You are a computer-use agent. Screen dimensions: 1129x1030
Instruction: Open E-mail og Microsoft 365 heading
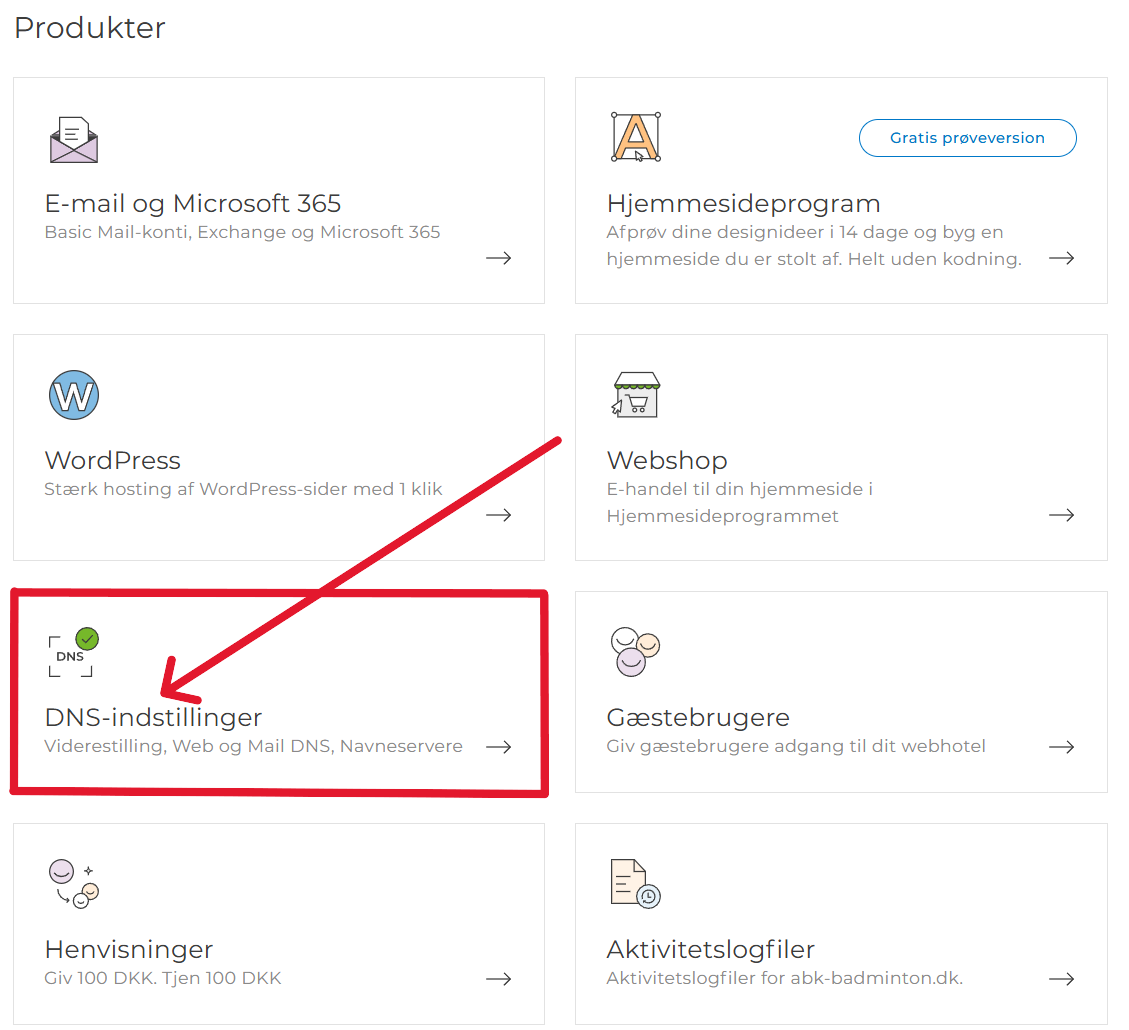point(192,204)
